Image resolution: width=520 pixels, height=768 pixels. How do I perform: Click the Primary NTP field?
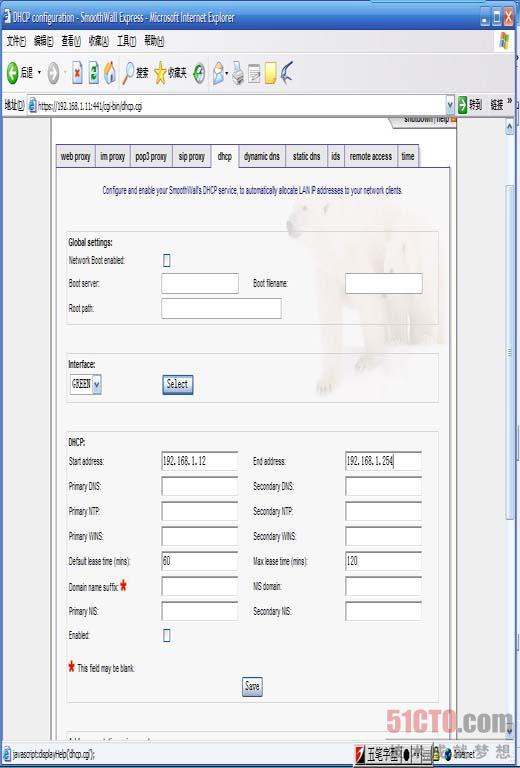[200, 511]
